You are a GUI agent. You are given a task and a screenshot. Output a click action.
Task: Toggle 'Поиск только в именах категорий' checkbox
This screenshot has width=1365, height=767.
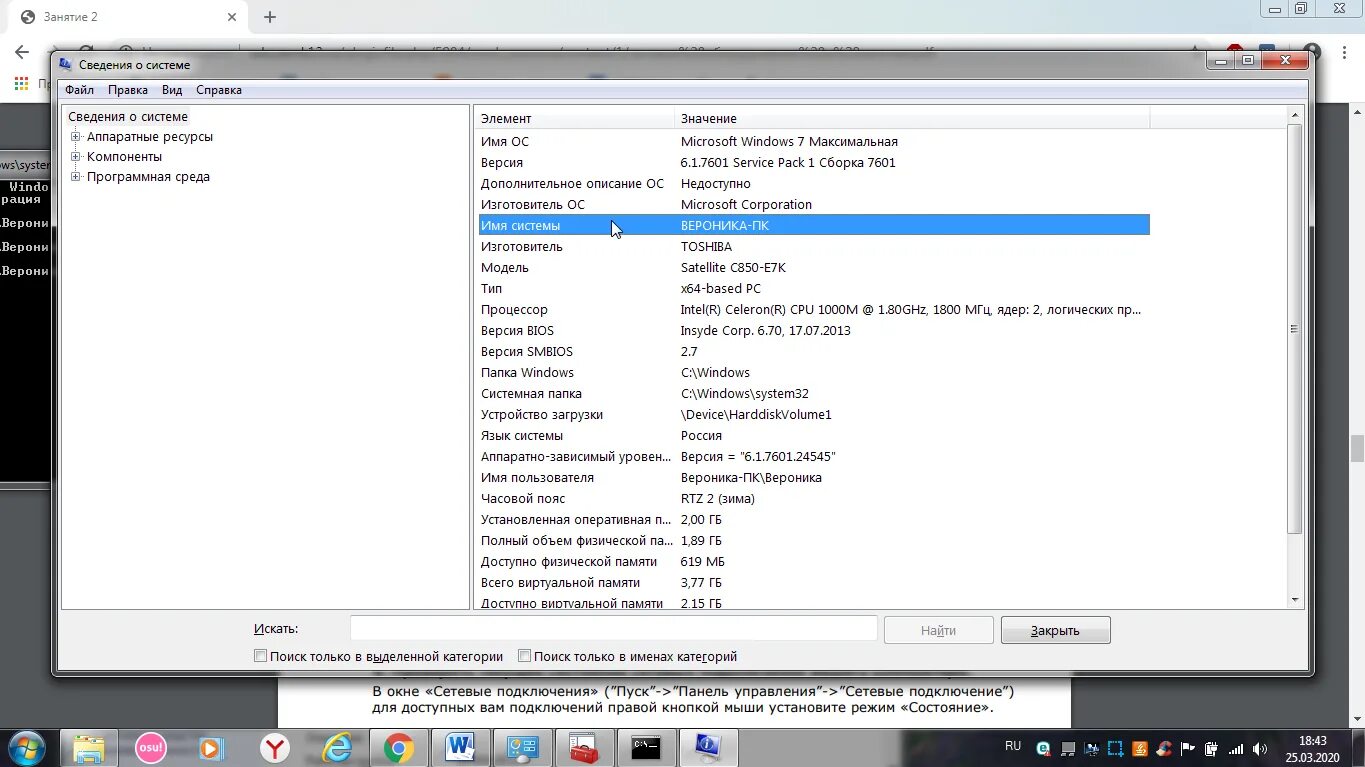click(x=524, y=656)
